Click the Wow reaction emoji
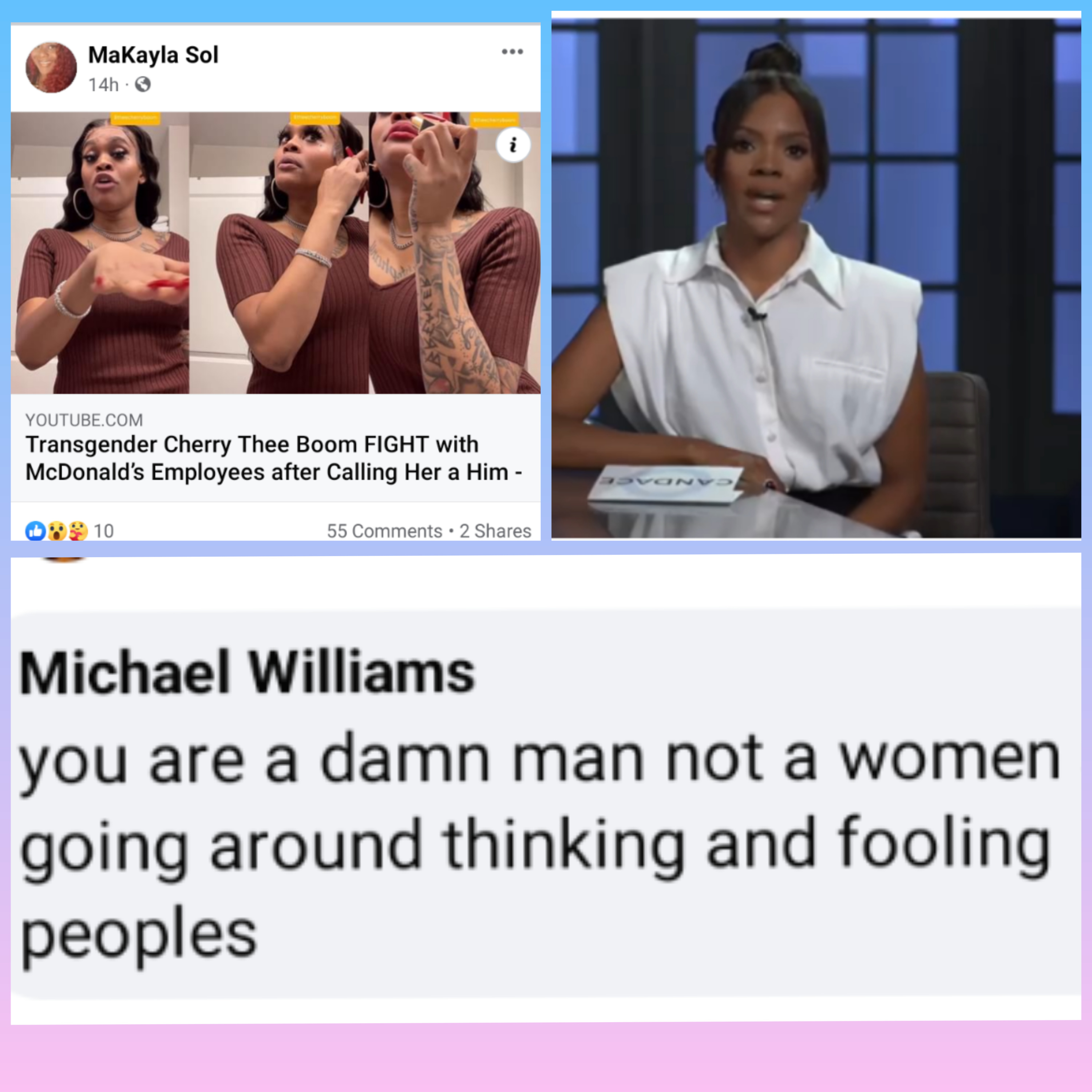The image size is (1092, 1092). click(56, 531)
